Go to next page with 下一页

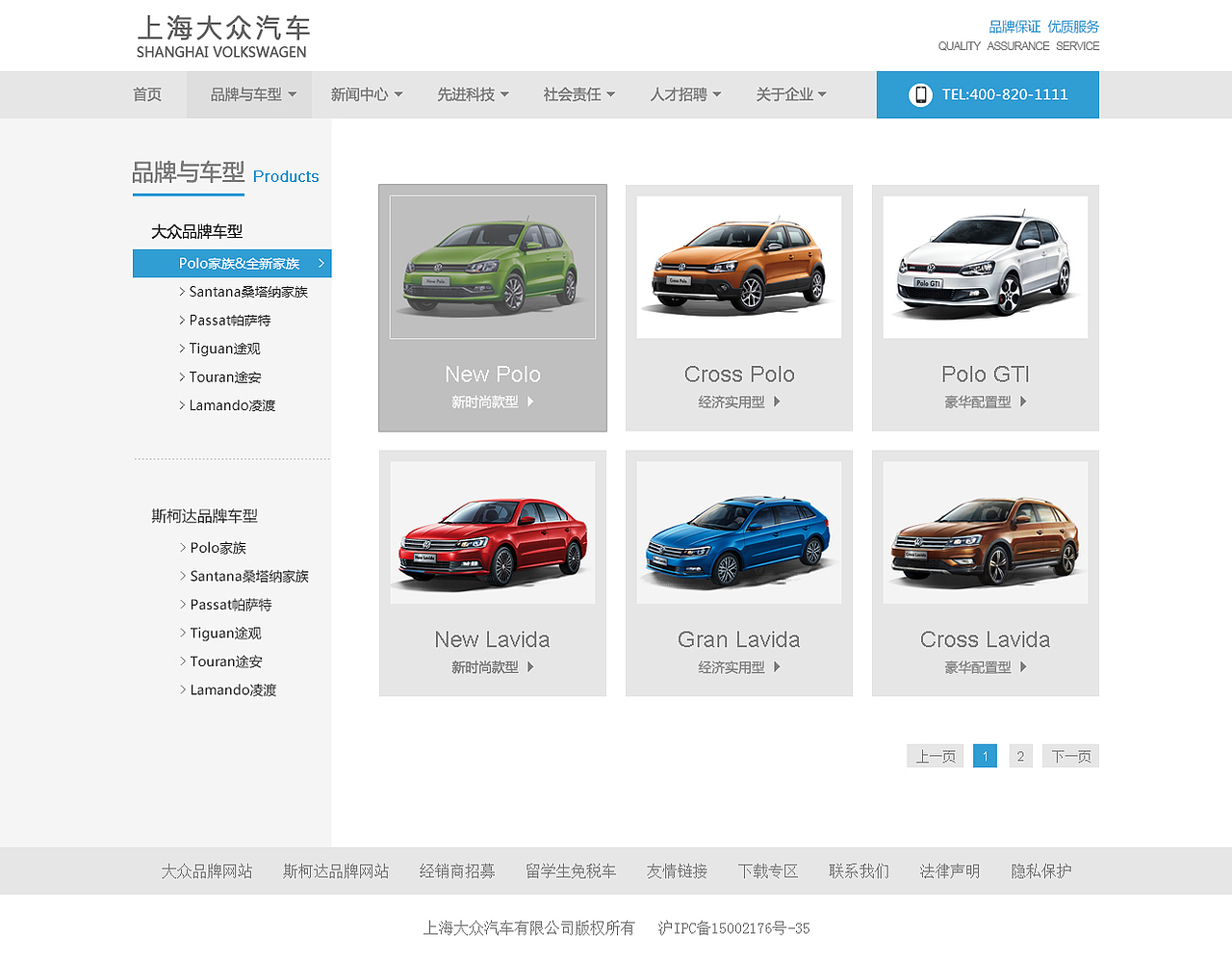pos(1070,756)
